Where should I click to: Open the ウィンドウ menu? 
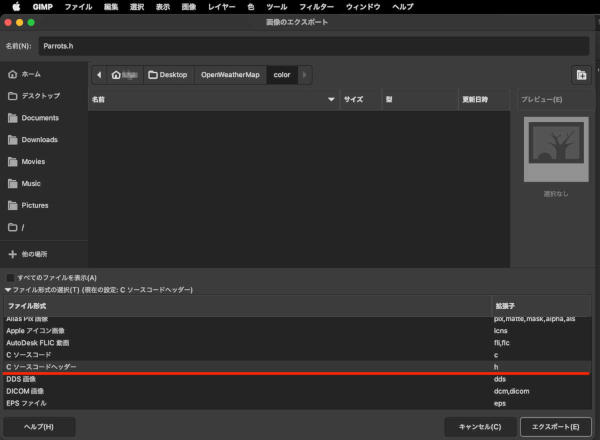click(x=363, y=7)
